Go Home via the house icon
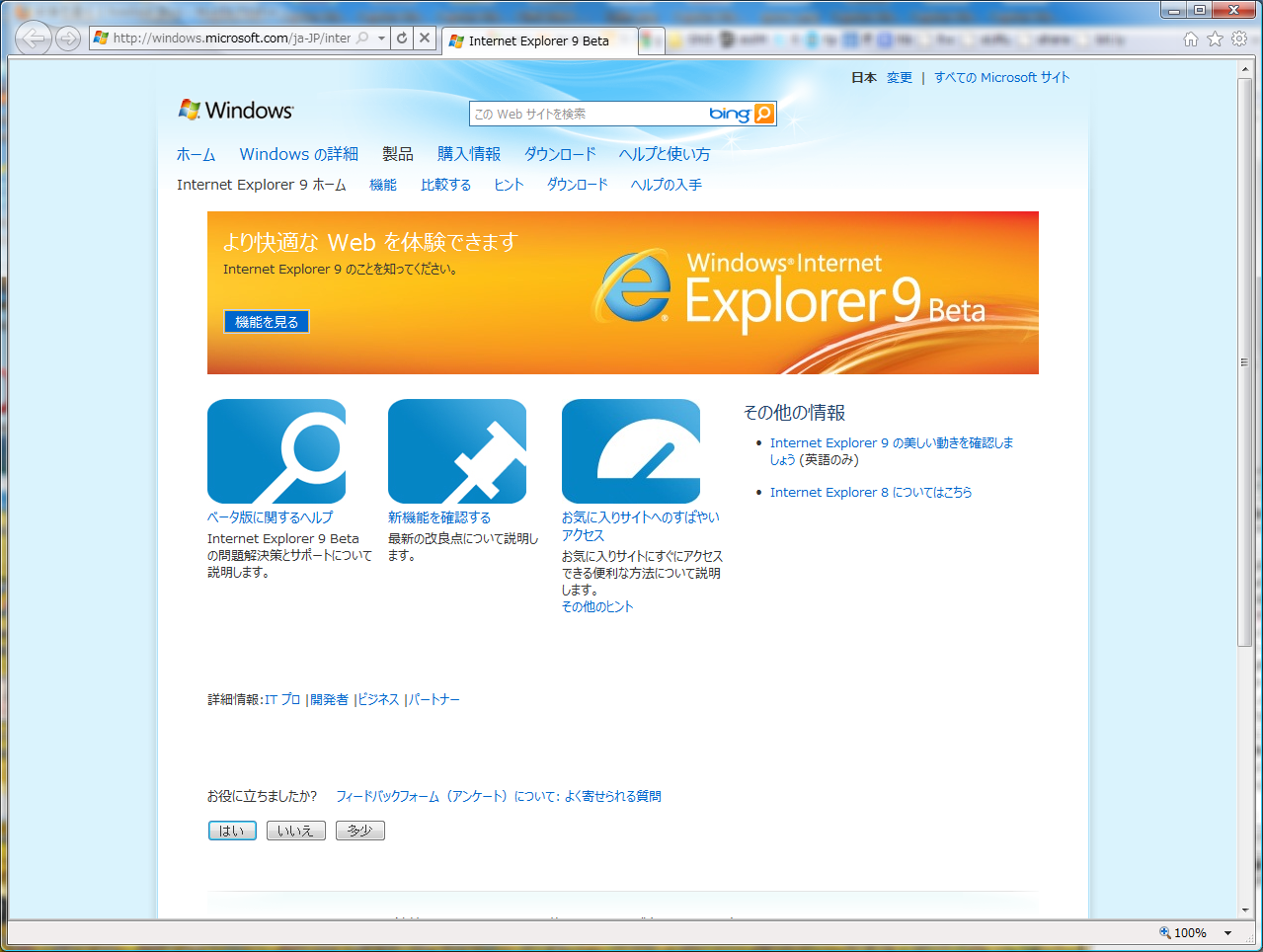 pos(1191,39)
